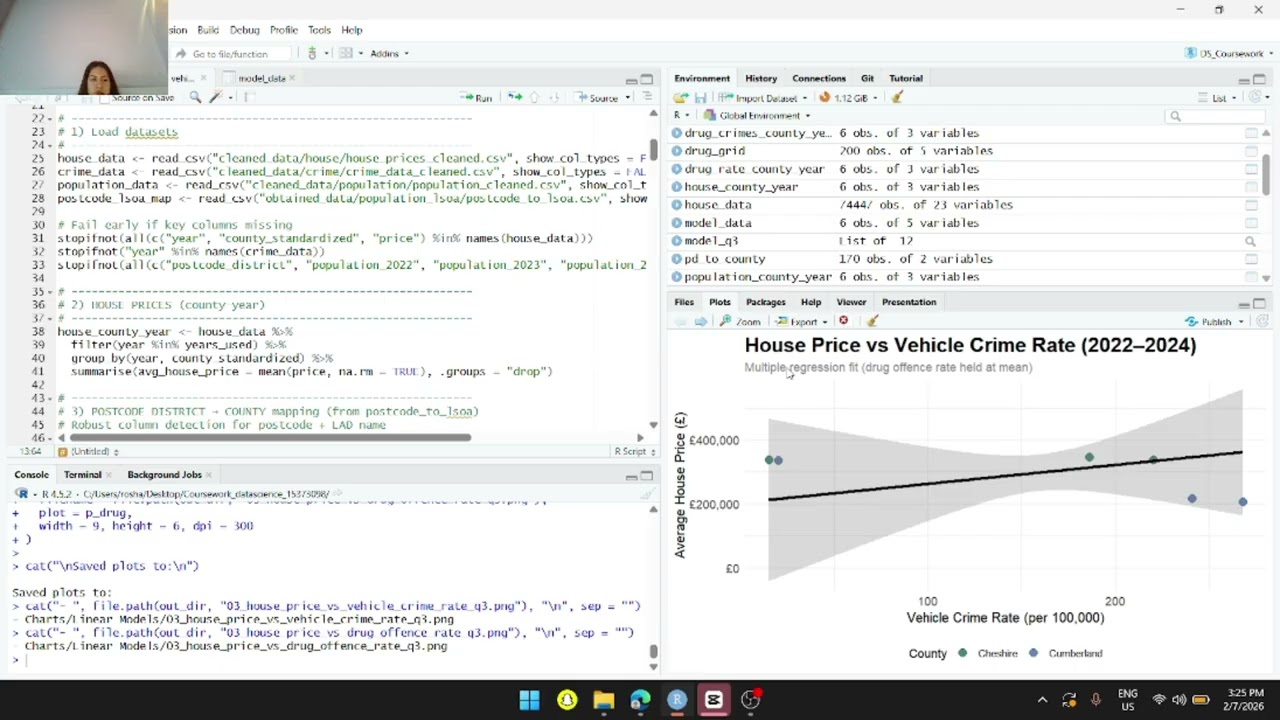Viewport: 1280px width, 720px height.
Task: Click the Save workspace disk icon
Action: click(x=700, y=97)
